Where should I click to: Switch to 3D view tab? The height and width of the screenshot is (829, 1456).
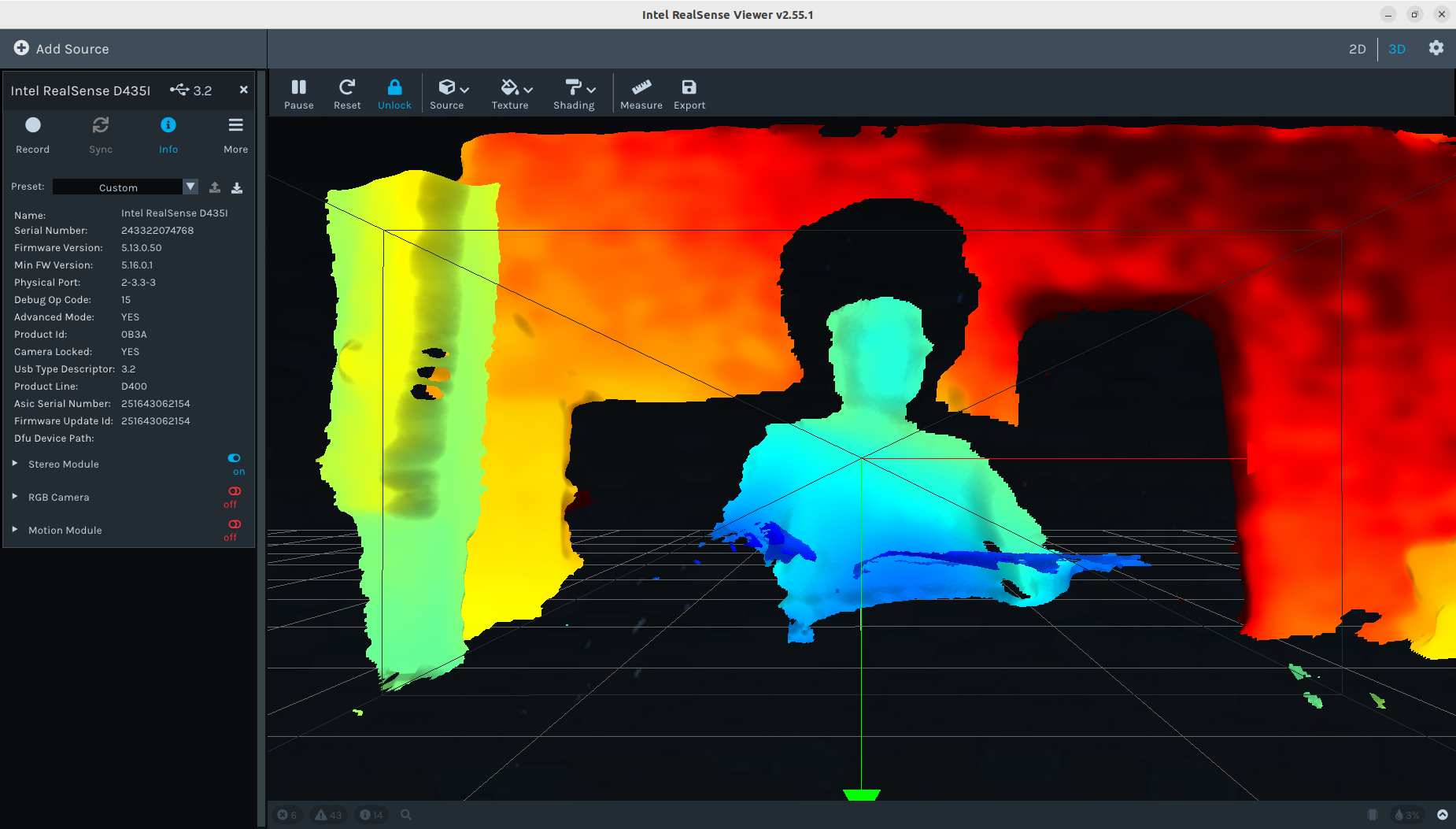click(x=1396, y=49)
